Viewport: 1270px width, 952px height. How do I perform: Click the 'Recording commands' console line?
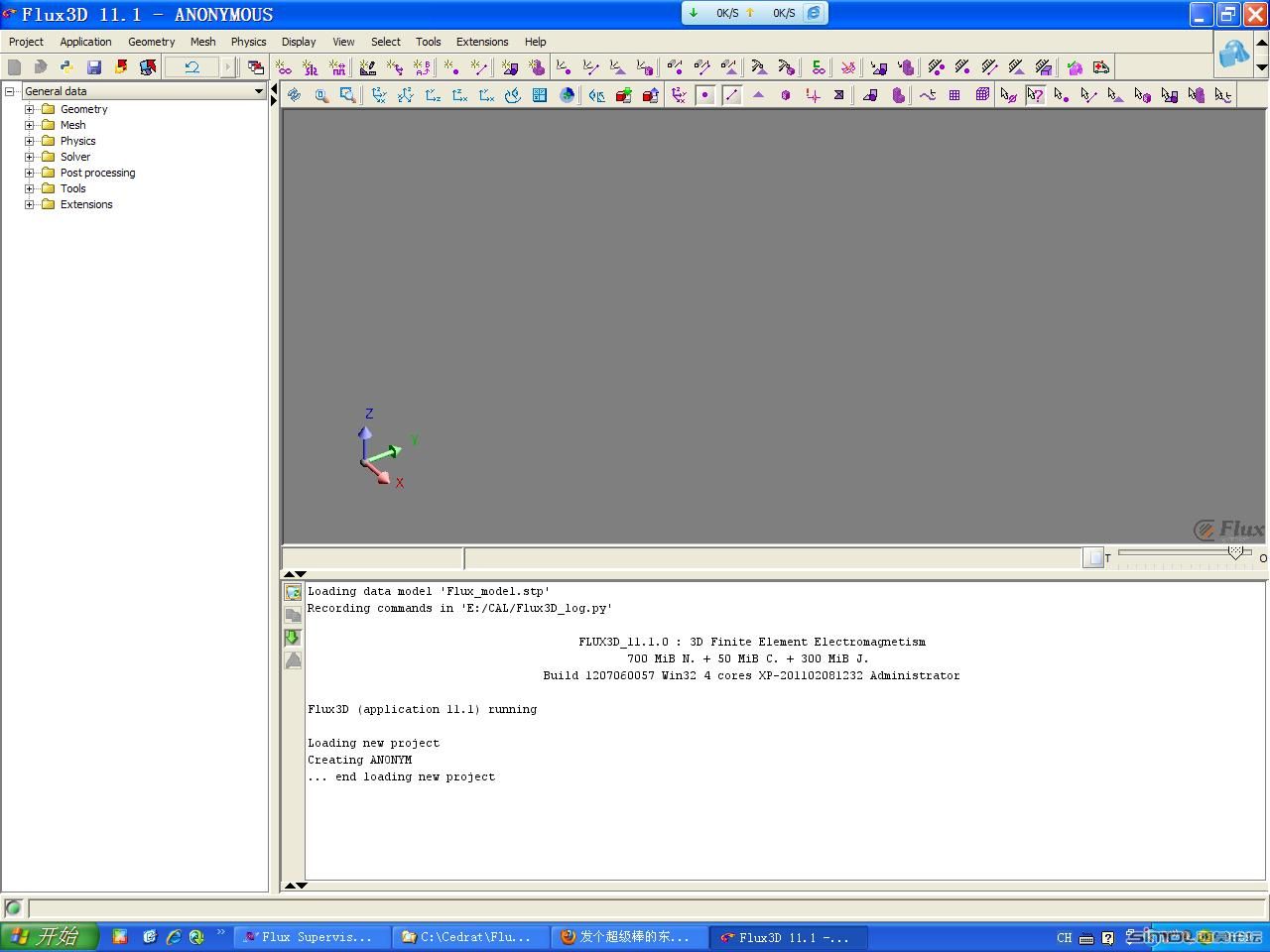coord(459,608)
